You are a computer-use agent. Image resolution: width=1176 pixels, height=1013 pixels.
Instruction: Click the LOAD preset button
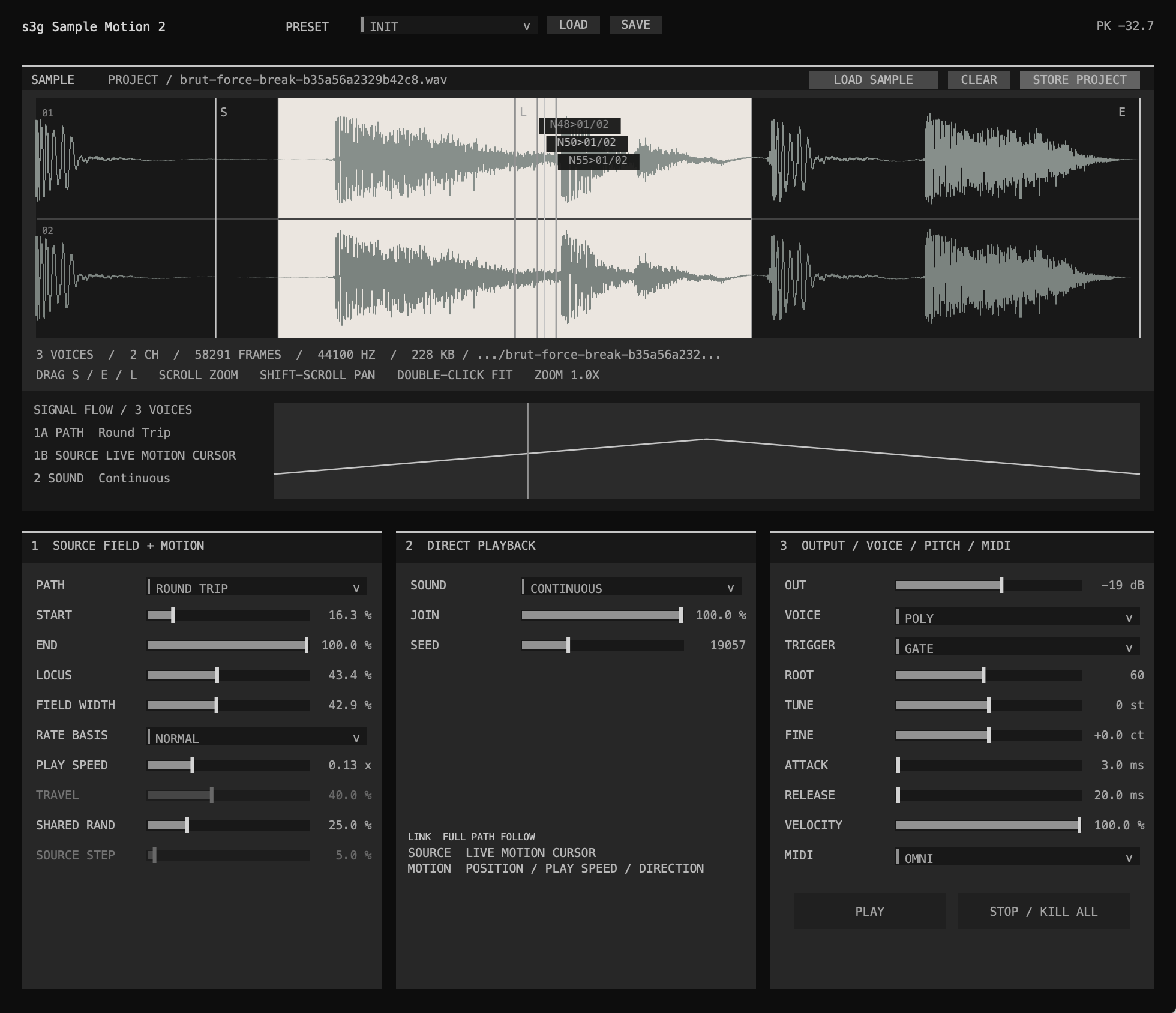click(x=573, y=25)
